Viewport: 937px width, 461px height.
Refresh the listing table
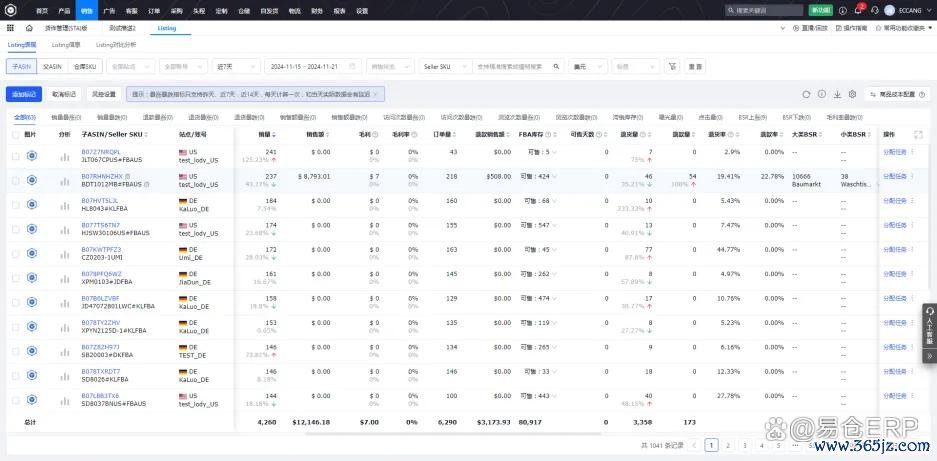pyautogui.click(x=806, y=94)
